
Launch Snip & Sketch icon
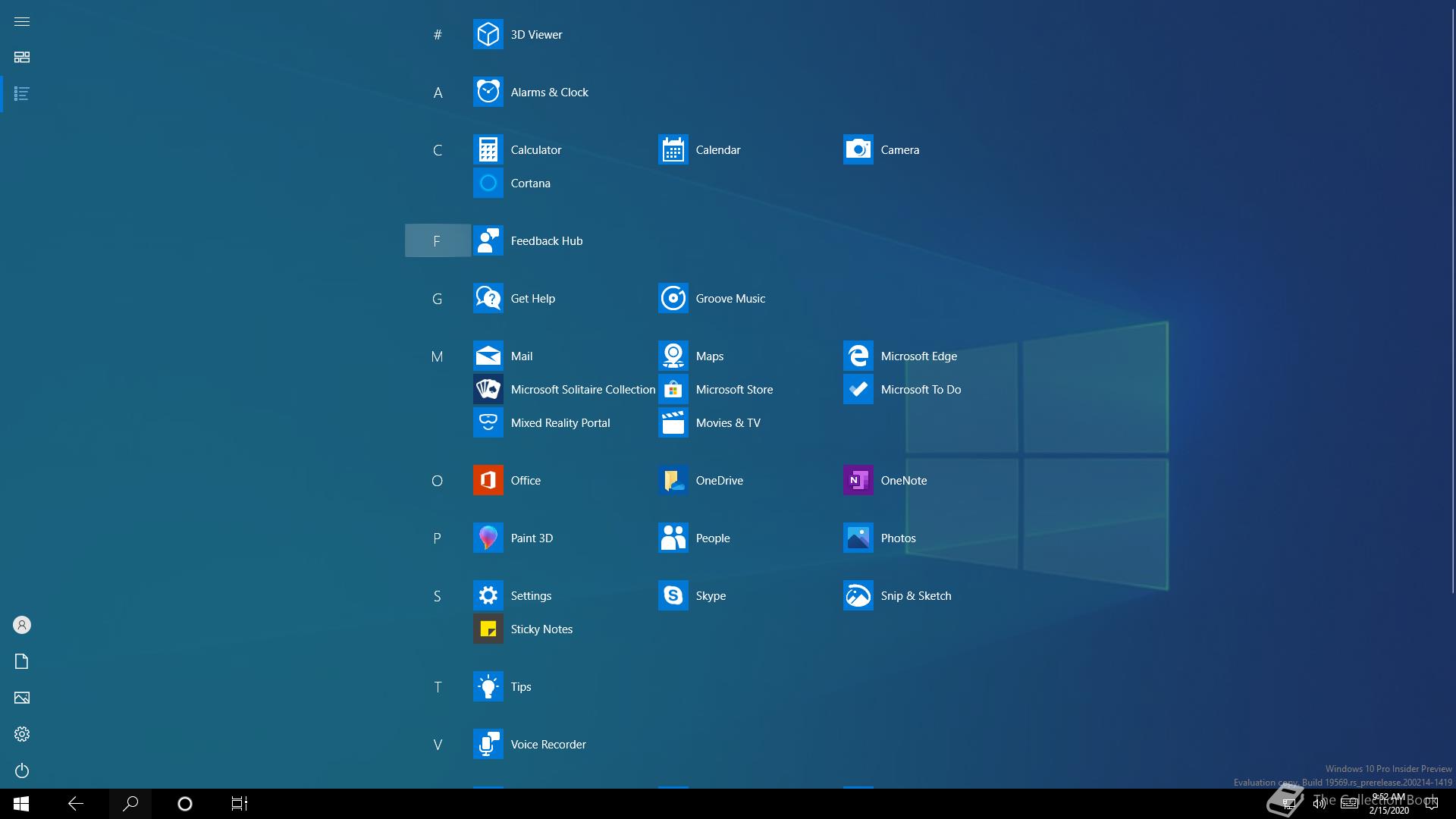[x=858, y=595]
